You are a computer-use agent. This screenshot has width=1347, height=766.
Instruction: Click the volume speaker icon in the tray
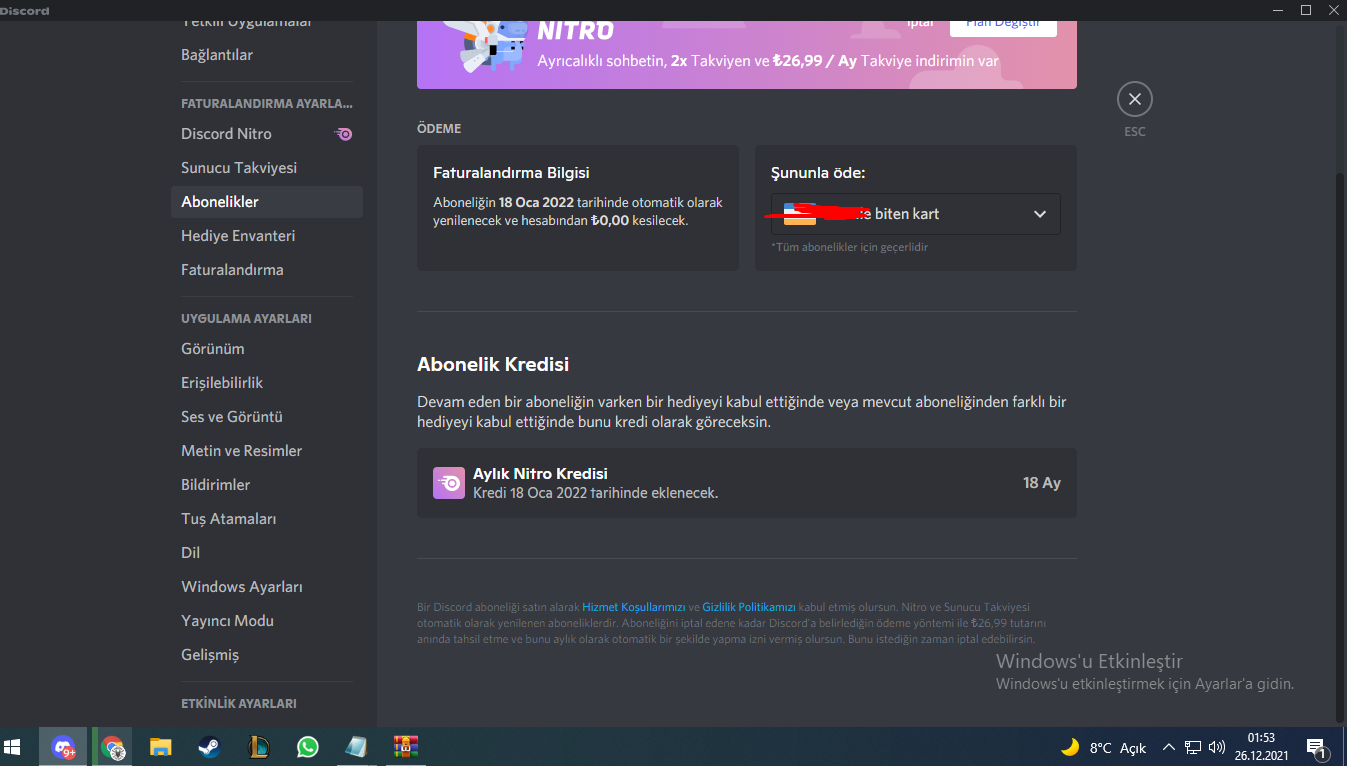[x=1217, y=747]
